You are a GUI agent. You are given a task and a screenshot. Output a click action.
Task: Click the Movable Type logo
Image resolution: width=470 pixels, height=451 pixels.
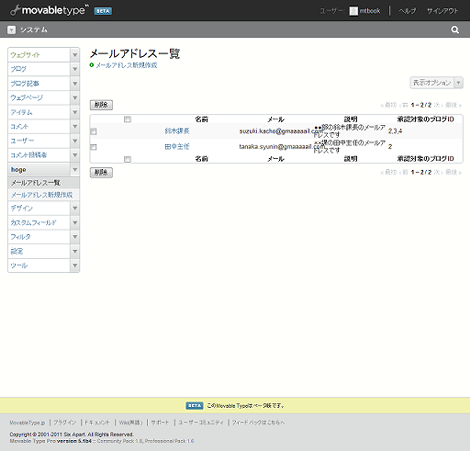[x=49, y=10]
